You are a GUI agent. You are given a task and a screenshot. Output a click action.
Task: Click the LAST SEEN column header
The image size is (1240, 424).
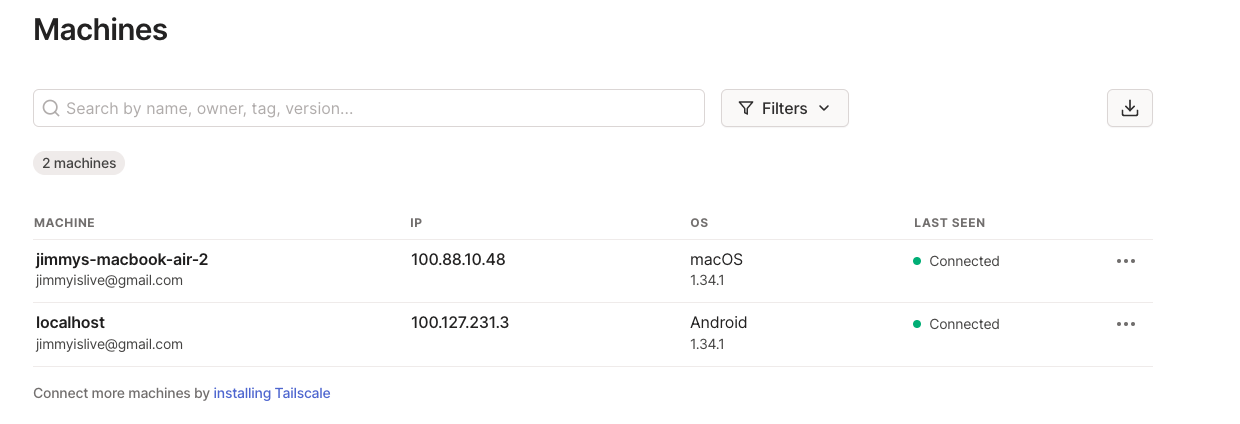949,223
